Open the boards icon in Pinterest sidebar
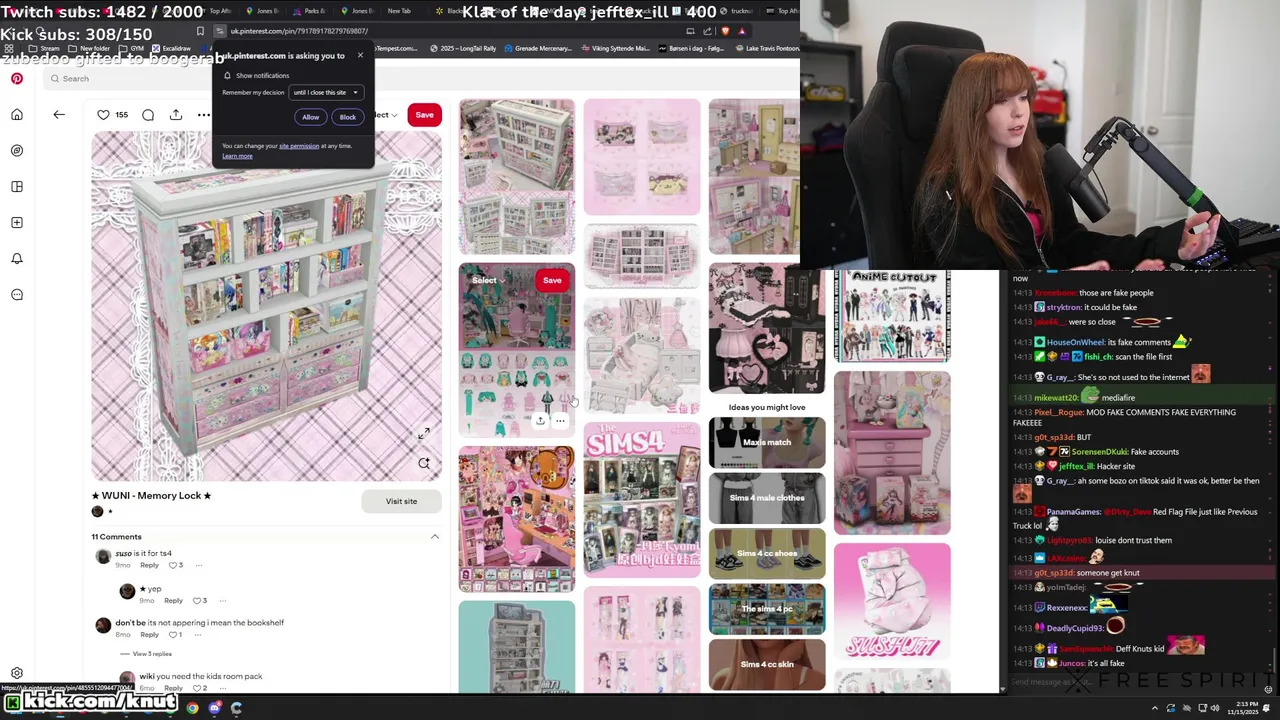This screenshot has height=720, width=1280. pos(17,187)
